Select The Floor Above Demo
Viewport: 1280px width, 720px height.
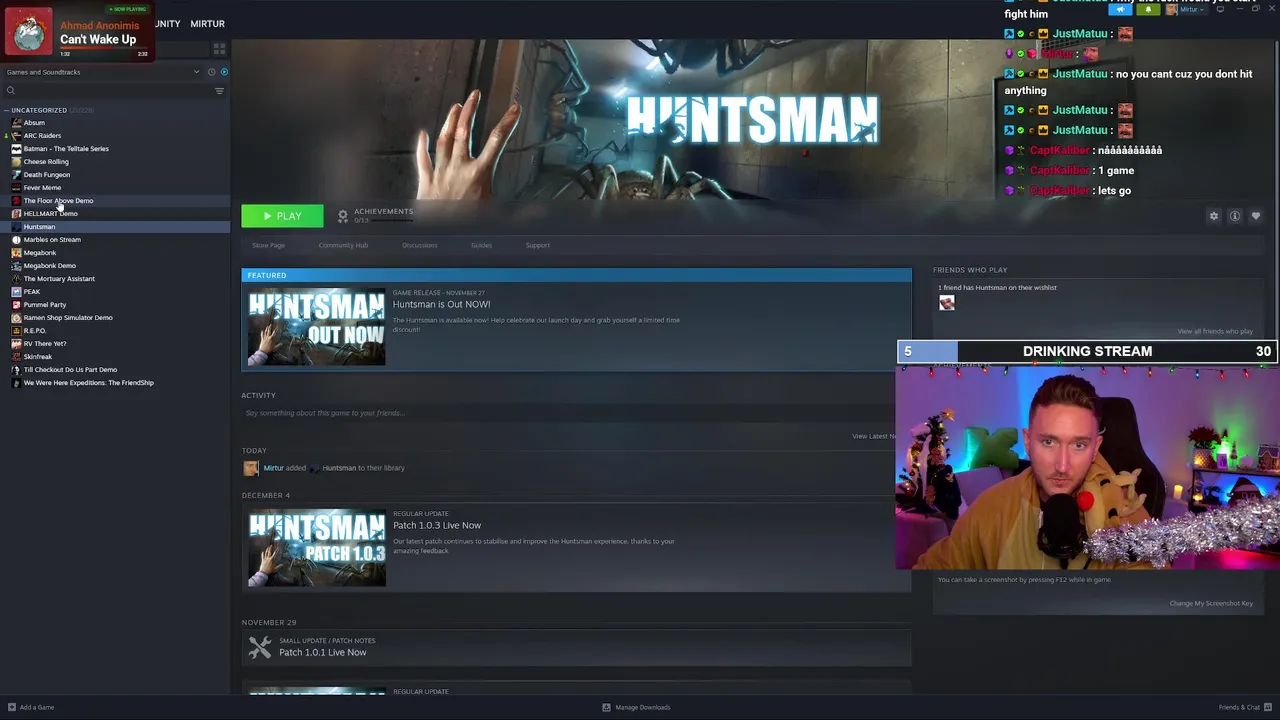point(58,201)
